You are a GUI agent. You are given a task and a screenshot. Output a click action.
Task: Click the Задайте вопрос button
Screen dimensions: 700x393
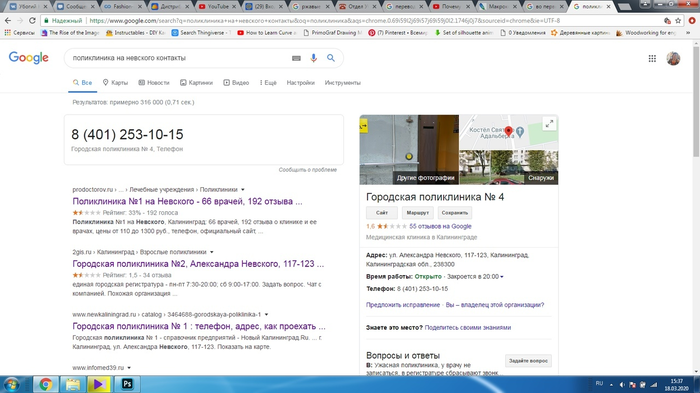coord(528,361)
